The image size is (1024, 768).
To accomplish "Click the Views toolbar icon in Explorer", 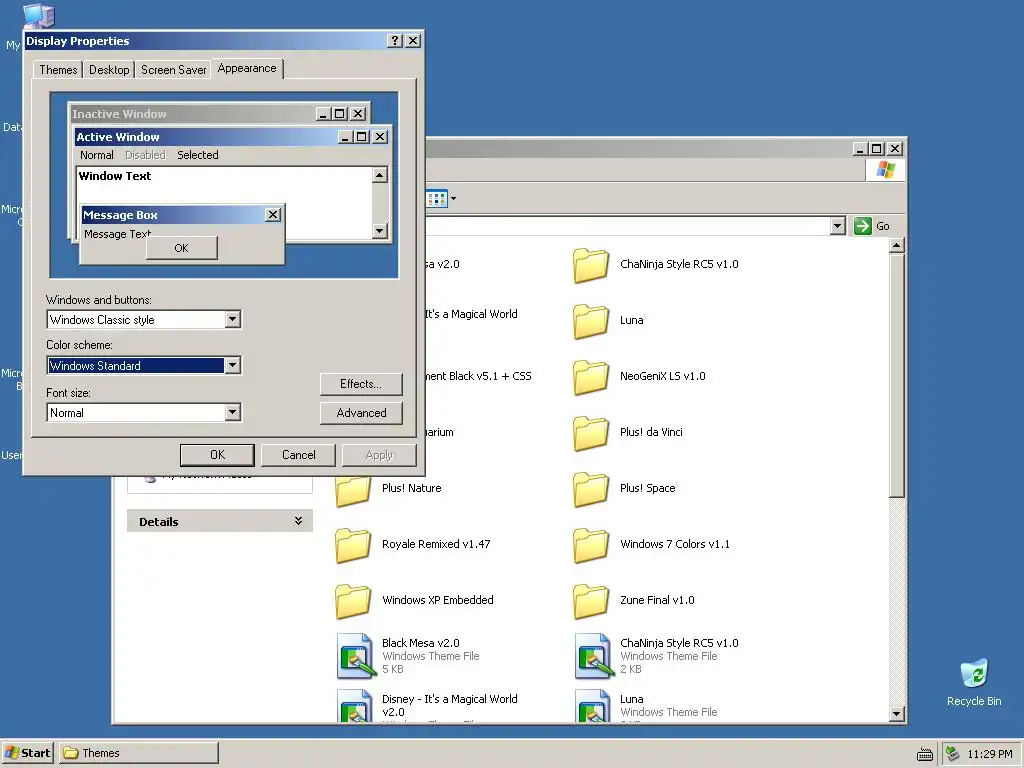I will (x=436, y=199).
